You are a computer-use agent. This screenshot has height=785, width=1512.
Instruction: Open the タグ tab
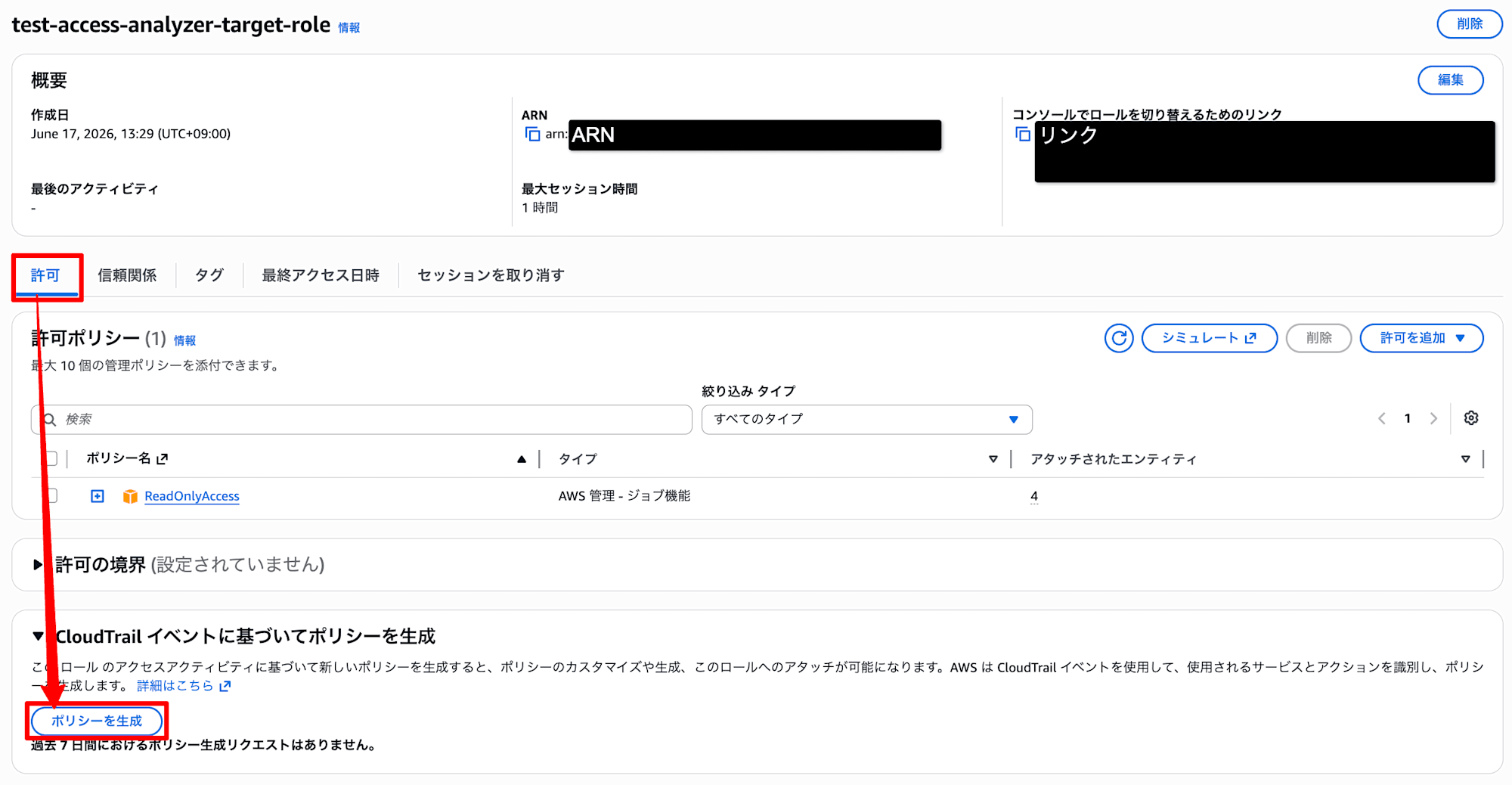pos(209,275)
